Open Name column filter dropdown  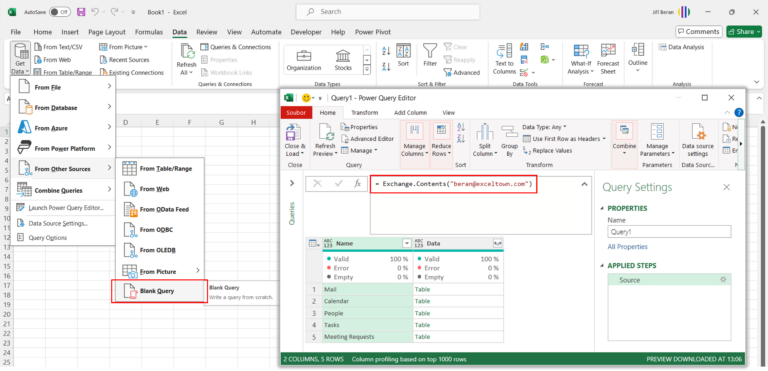[407, 243]
